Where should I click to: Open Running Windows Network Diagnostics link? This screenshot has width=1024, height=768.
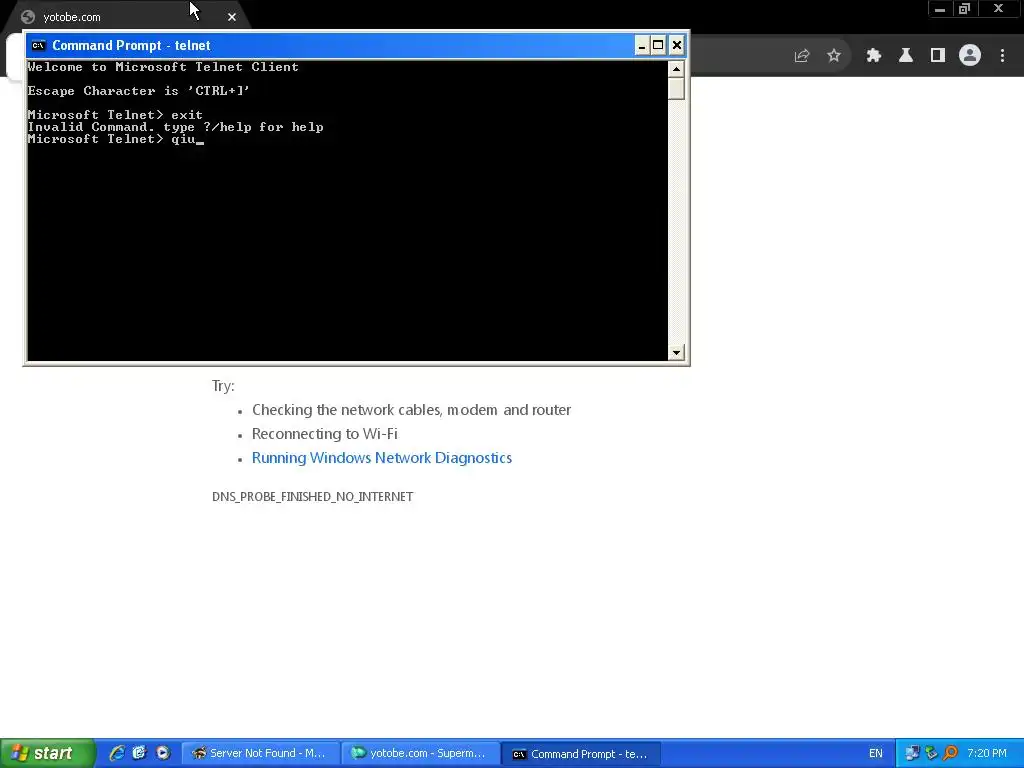click(x=382, y=458)
